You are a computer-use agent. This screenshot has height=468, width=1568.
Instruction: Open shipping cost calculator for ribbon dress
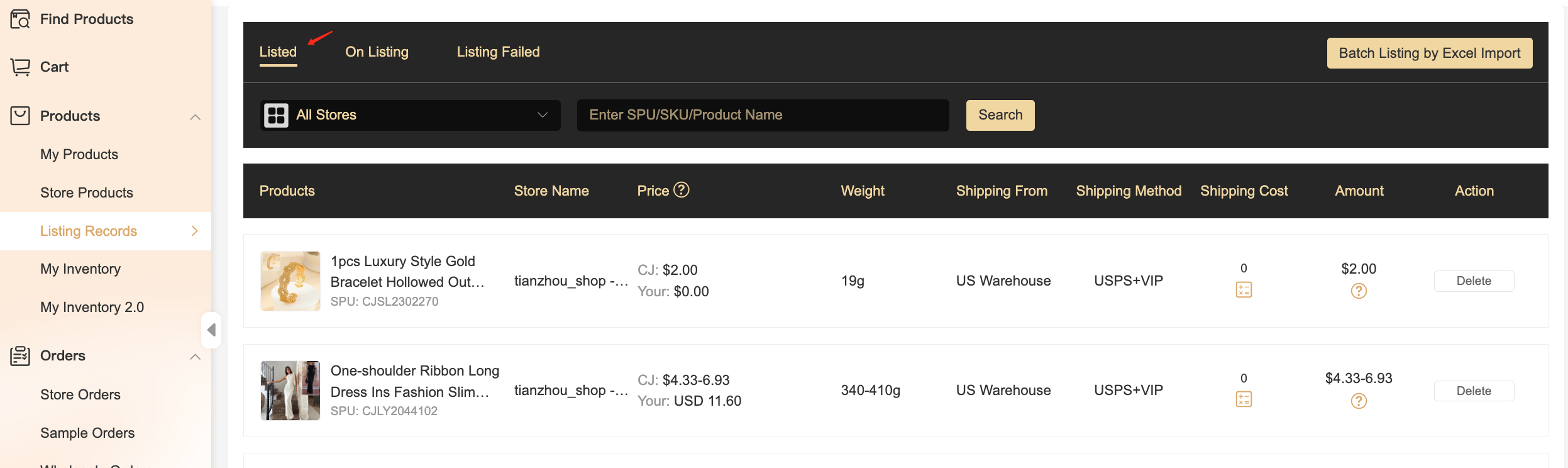click(1244, 399)
